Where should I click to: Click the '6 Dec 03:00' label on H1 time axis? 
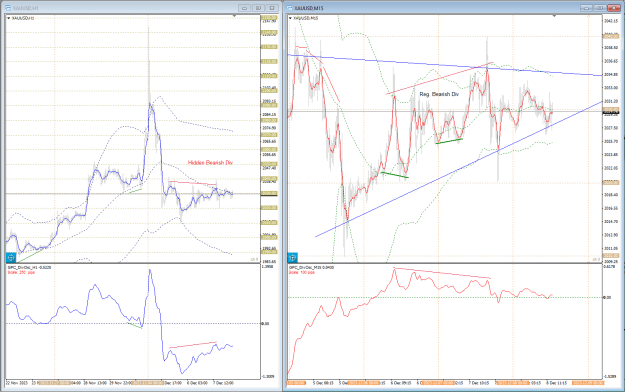click(197, 383)
